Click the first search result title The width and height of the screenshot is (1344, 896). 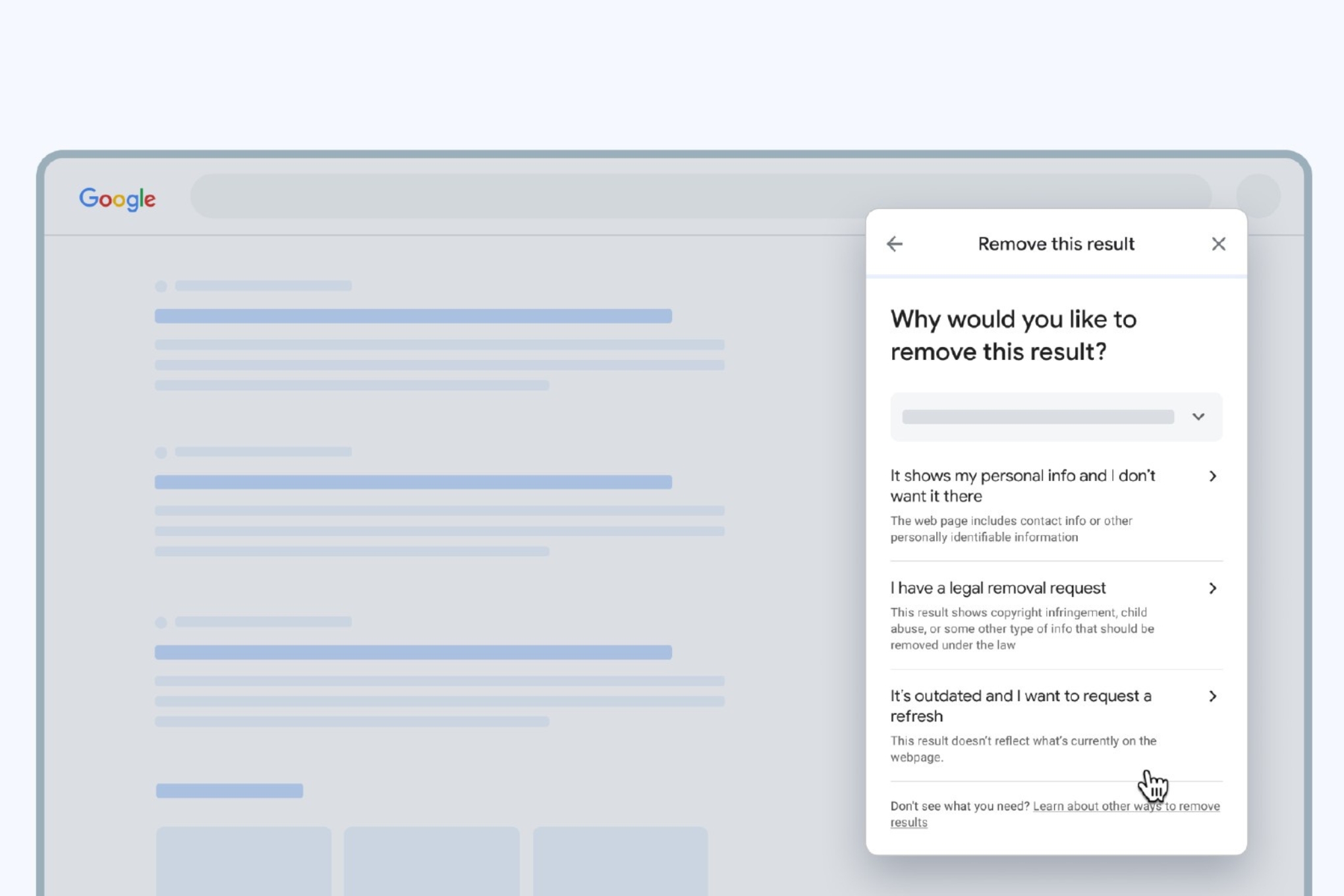click(413, 316)
